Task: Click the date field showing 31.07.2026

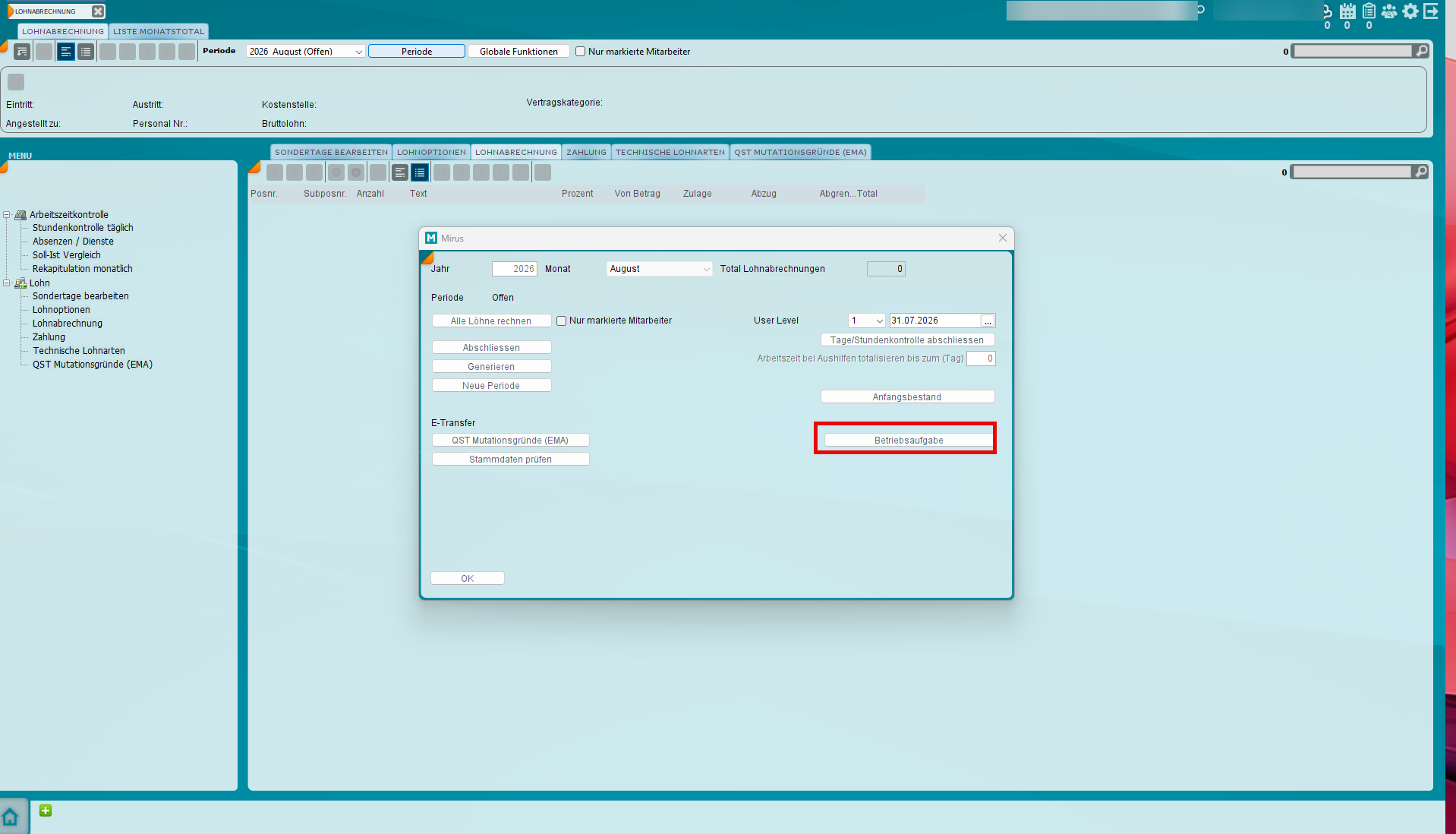Action: coord(934,321)
